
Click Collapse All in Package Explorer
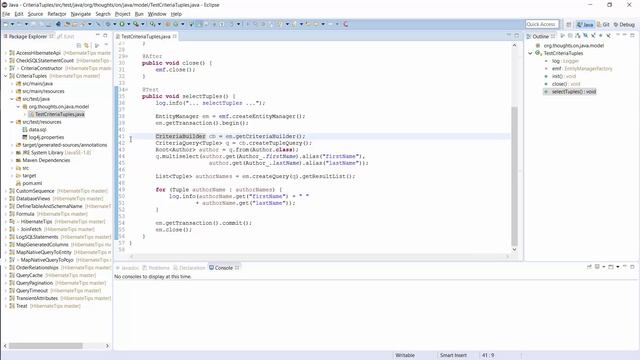pos(79,45)
